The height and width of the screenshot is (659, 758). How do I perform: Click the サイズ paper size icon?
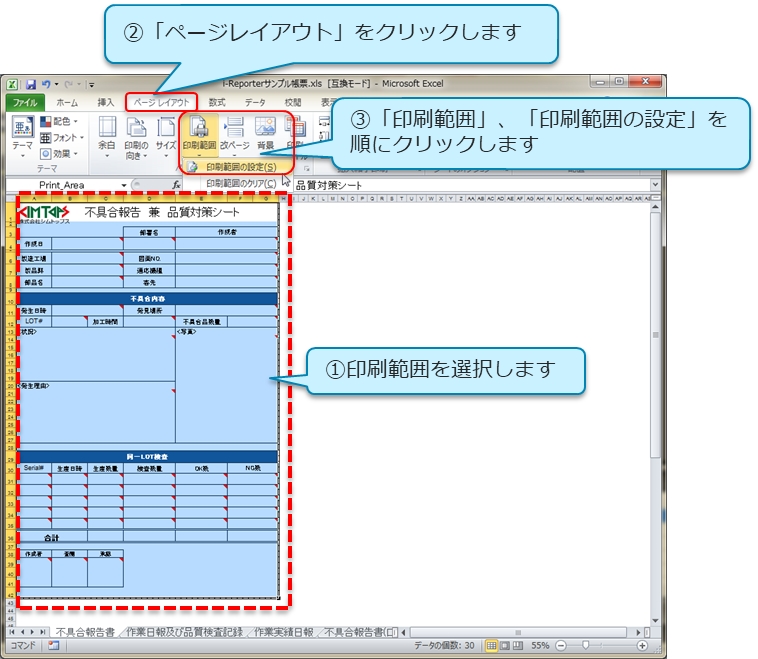coord(166,128)
